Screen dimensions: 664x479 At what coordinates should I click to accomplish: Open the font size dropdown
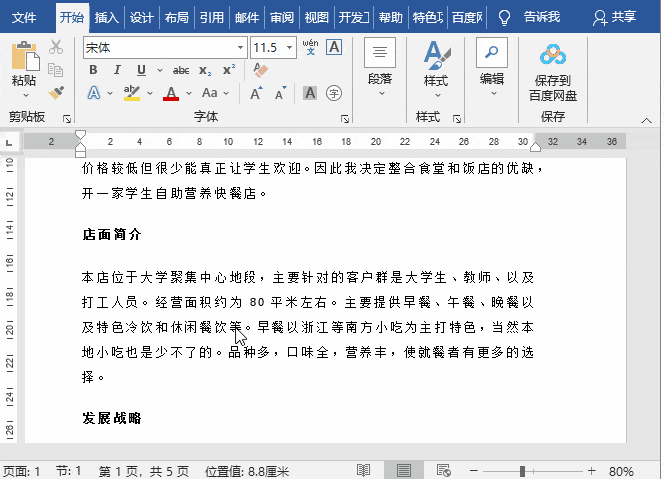(x=290, y=47)
